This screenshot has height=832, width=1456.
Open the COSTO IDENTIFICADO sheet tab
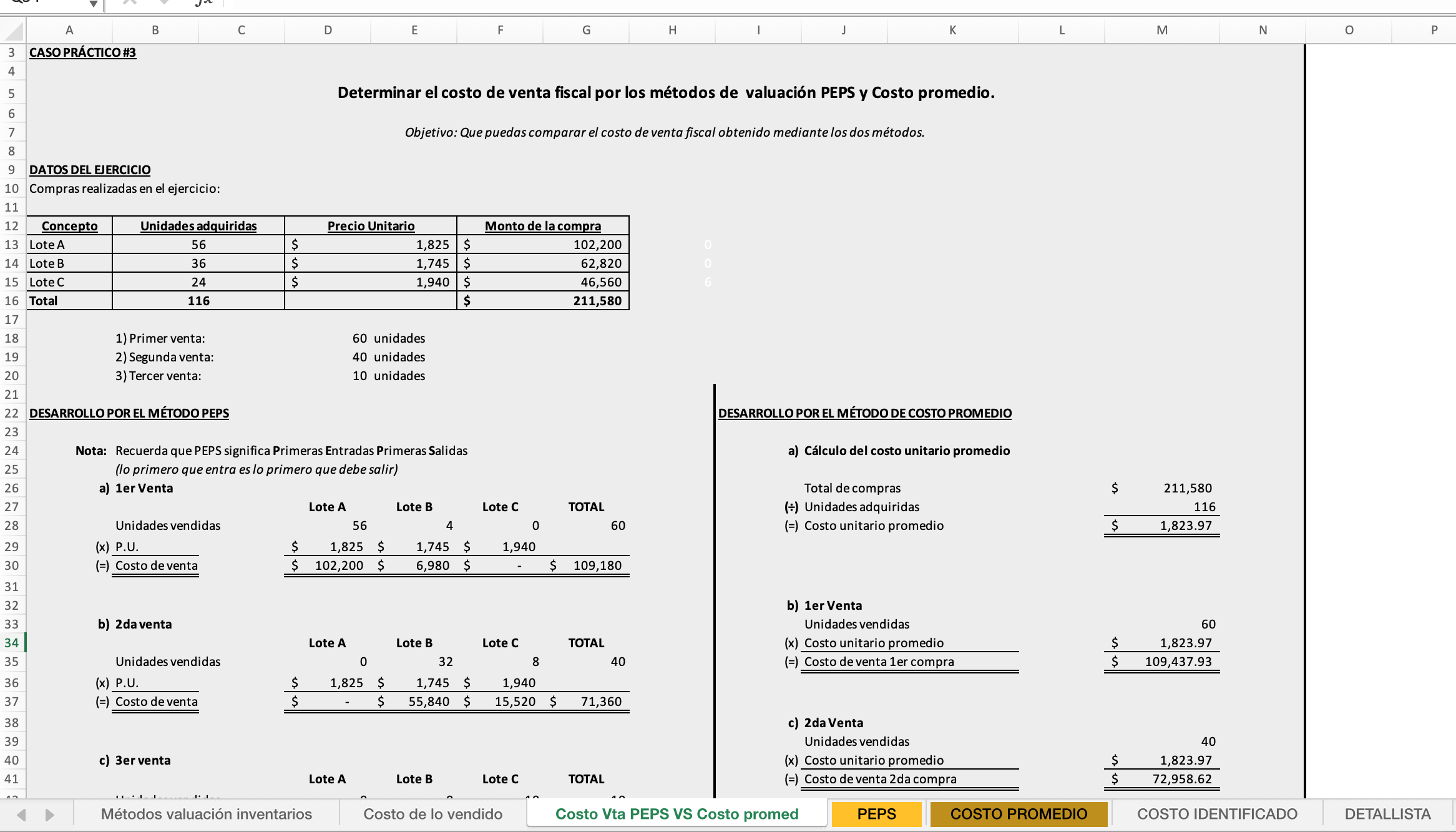point(1216,814)
